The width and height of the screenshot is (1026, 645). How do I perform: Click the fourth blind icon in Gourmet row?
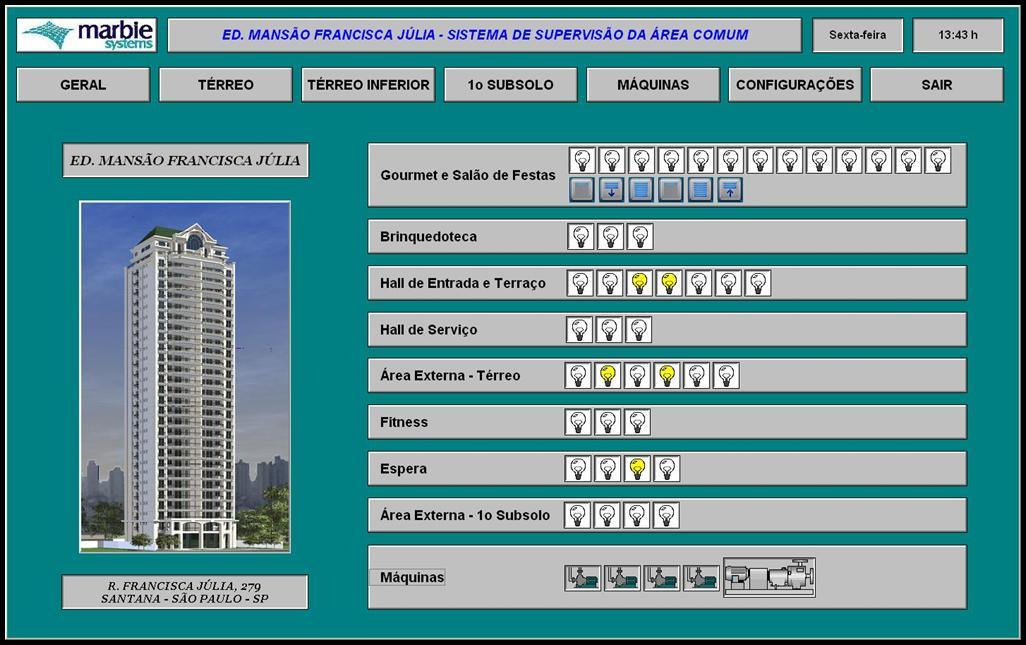670,190
